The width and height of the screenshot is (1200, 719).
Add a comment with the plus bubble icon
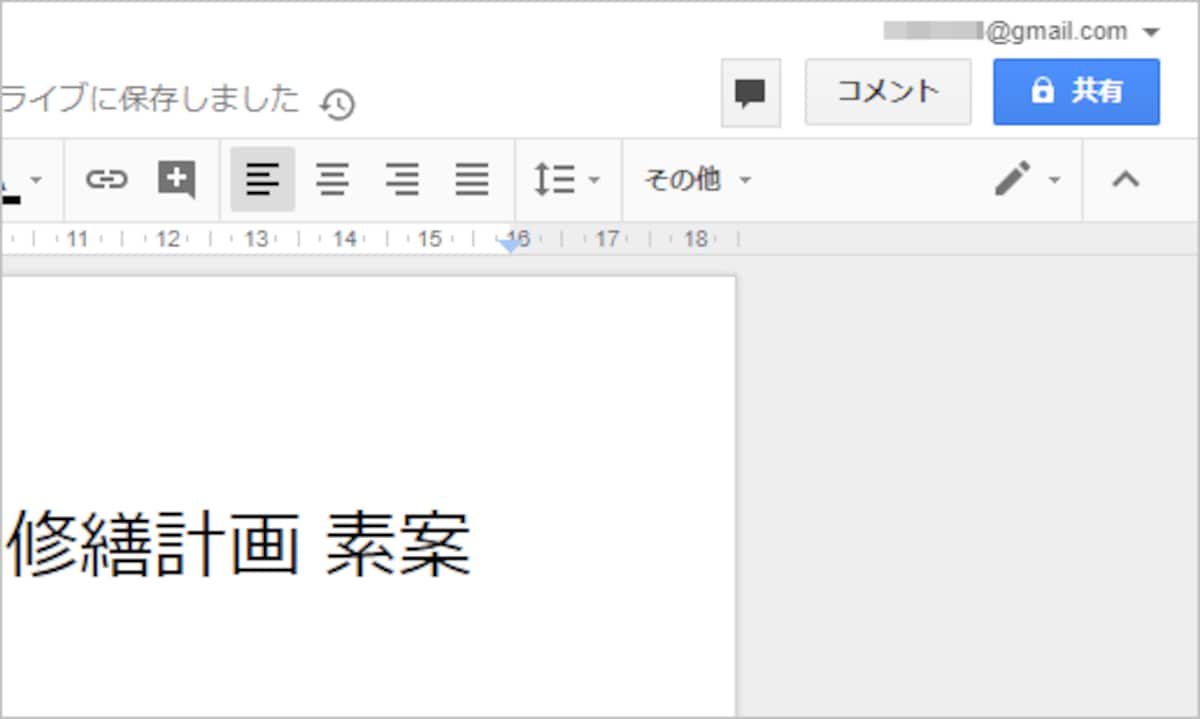click(x=176, y=180)
